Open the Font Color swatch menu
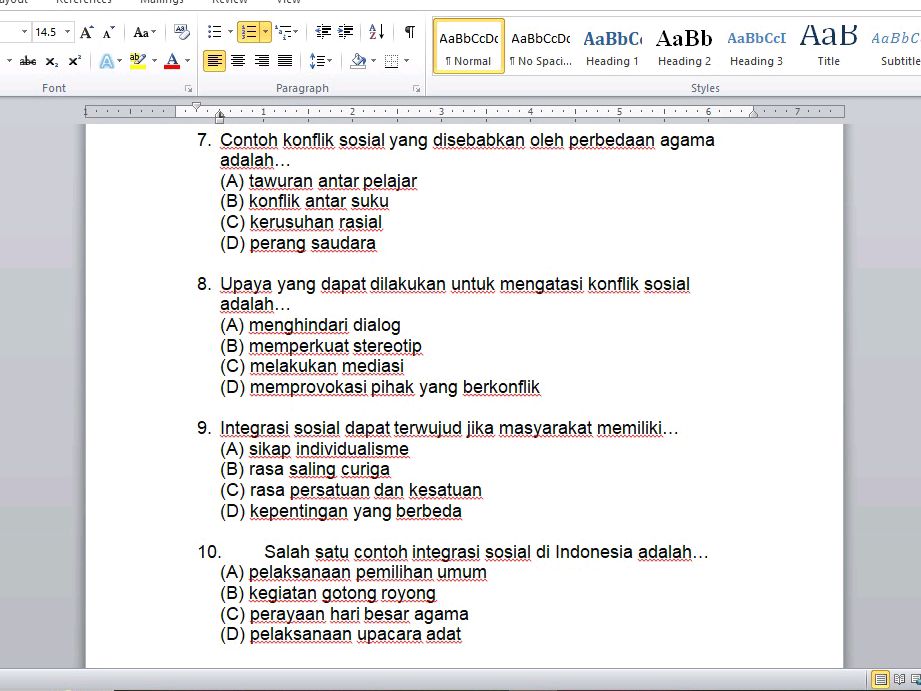This screenshot has height=691, width=921. tap(187, 61)
